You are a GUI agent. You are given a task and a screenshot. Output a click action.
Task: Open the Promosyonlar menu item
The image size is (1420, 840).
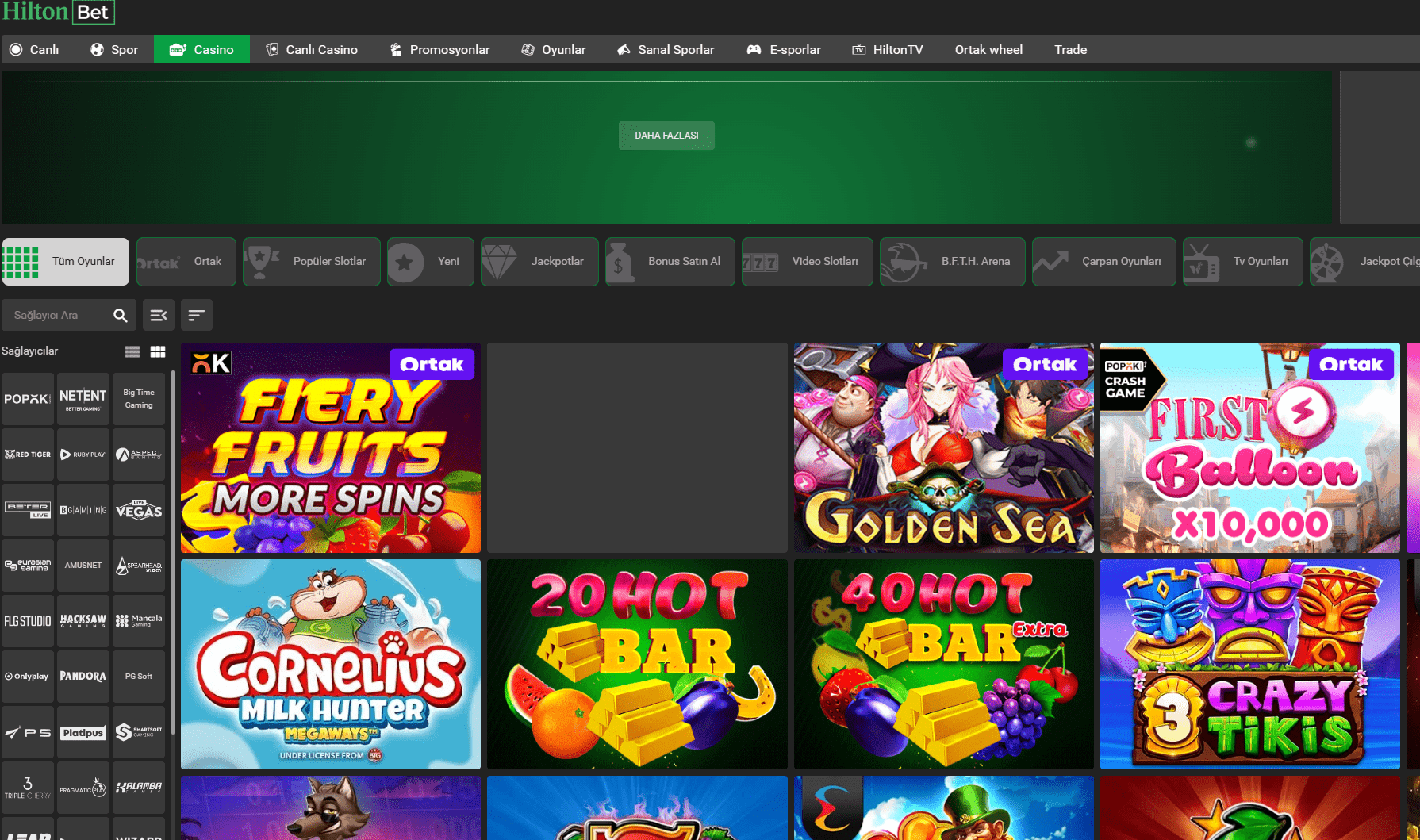439,49
